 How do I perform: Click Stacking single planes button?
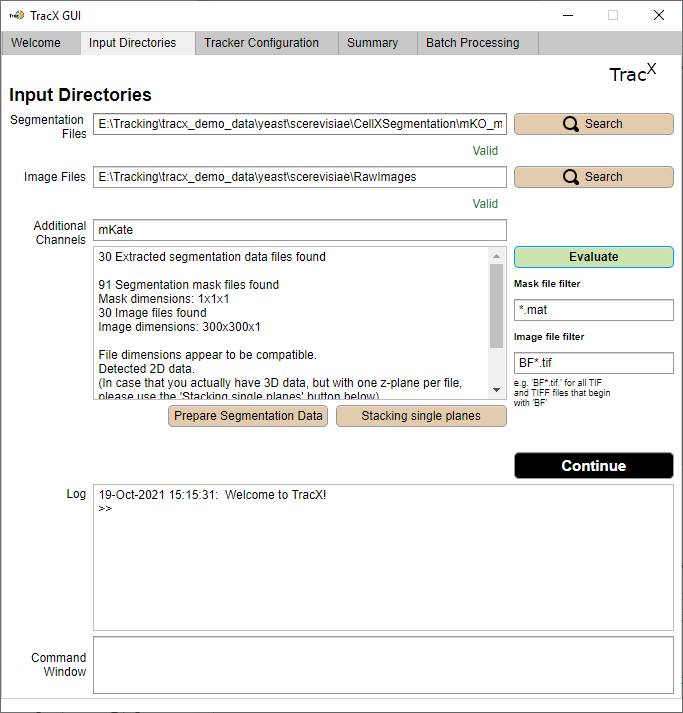tap(421, 416)
